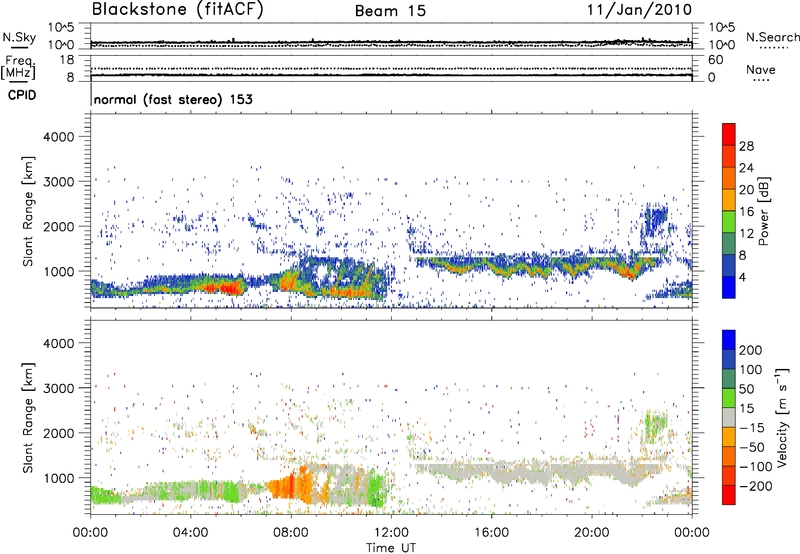Click the "-200" label on Velocity color bar

756,486
